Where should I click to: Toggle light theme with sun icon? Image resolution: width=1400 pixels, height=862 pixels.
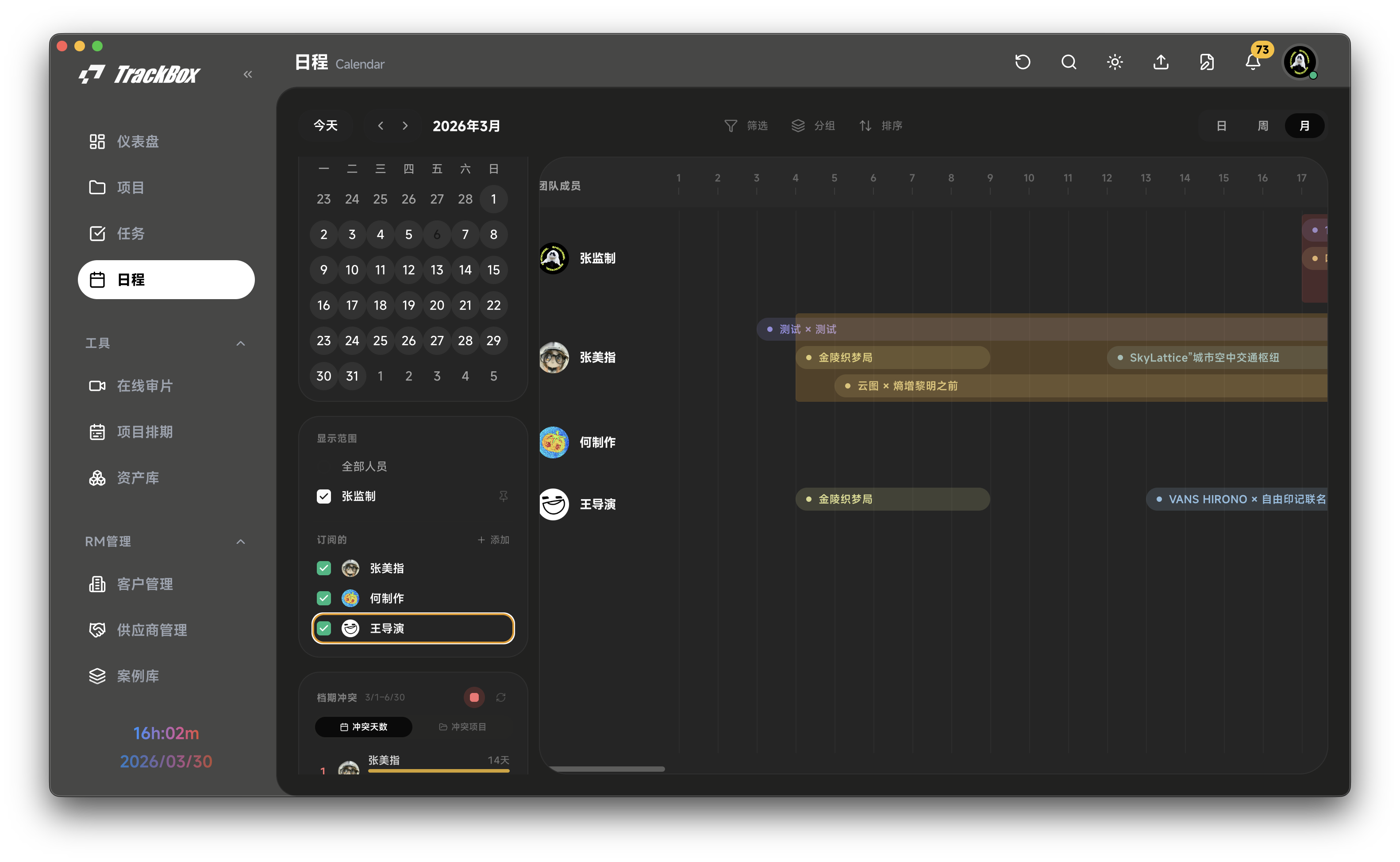click(1115, 62)
